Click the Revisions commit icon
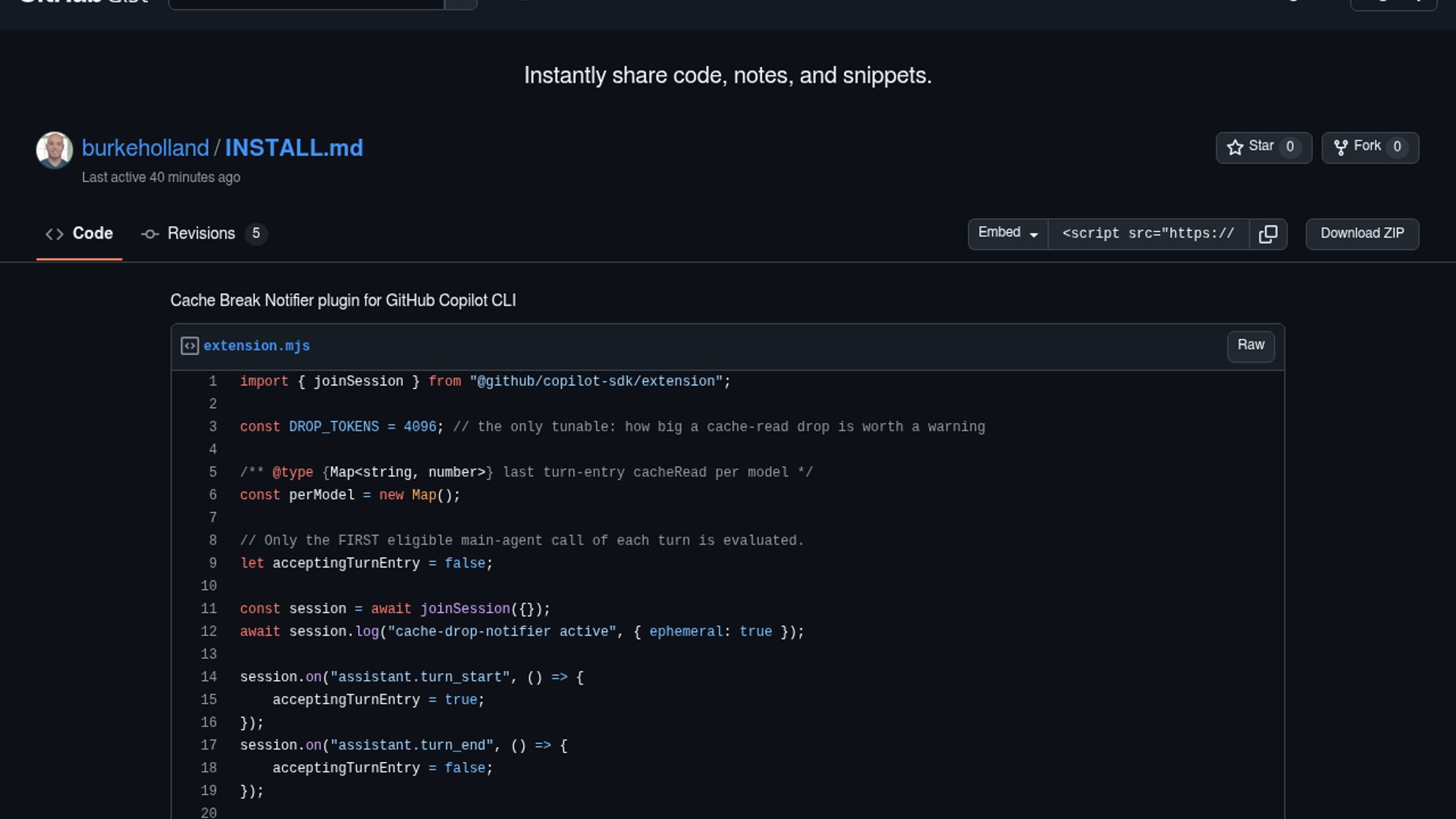This screenshot has width=1456, height=819. point(150,234)
